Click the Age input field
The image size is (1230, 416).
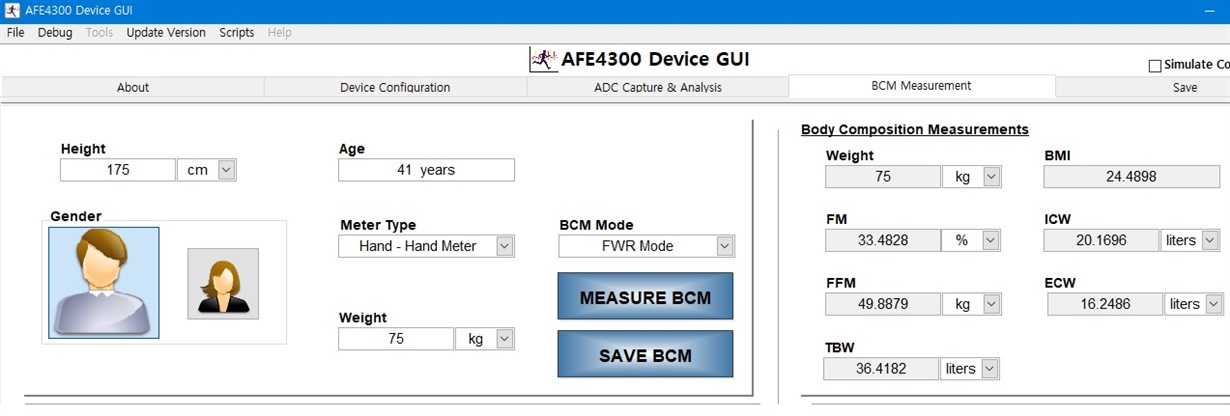(x=426, y=170)
